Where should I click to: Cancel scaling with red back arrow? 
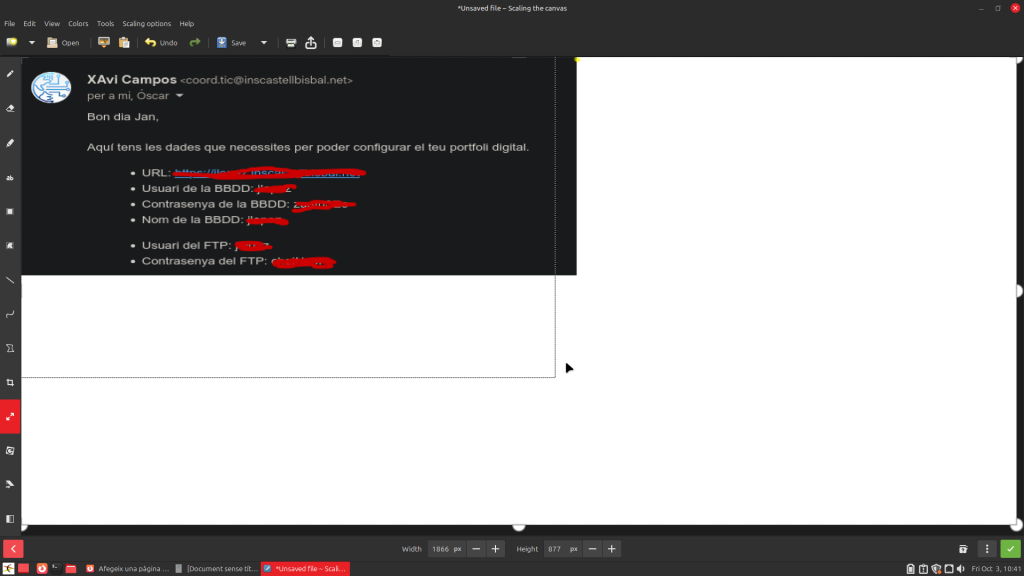13,549
